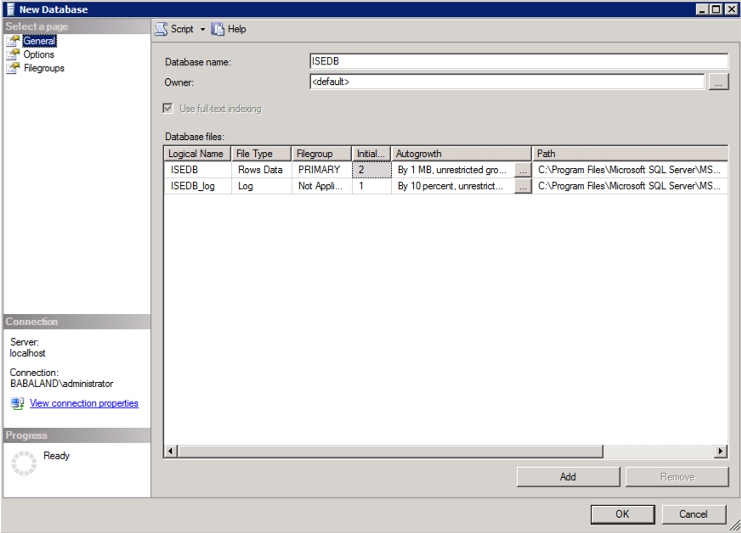Open the Filegroups page icon

point(13,69)
